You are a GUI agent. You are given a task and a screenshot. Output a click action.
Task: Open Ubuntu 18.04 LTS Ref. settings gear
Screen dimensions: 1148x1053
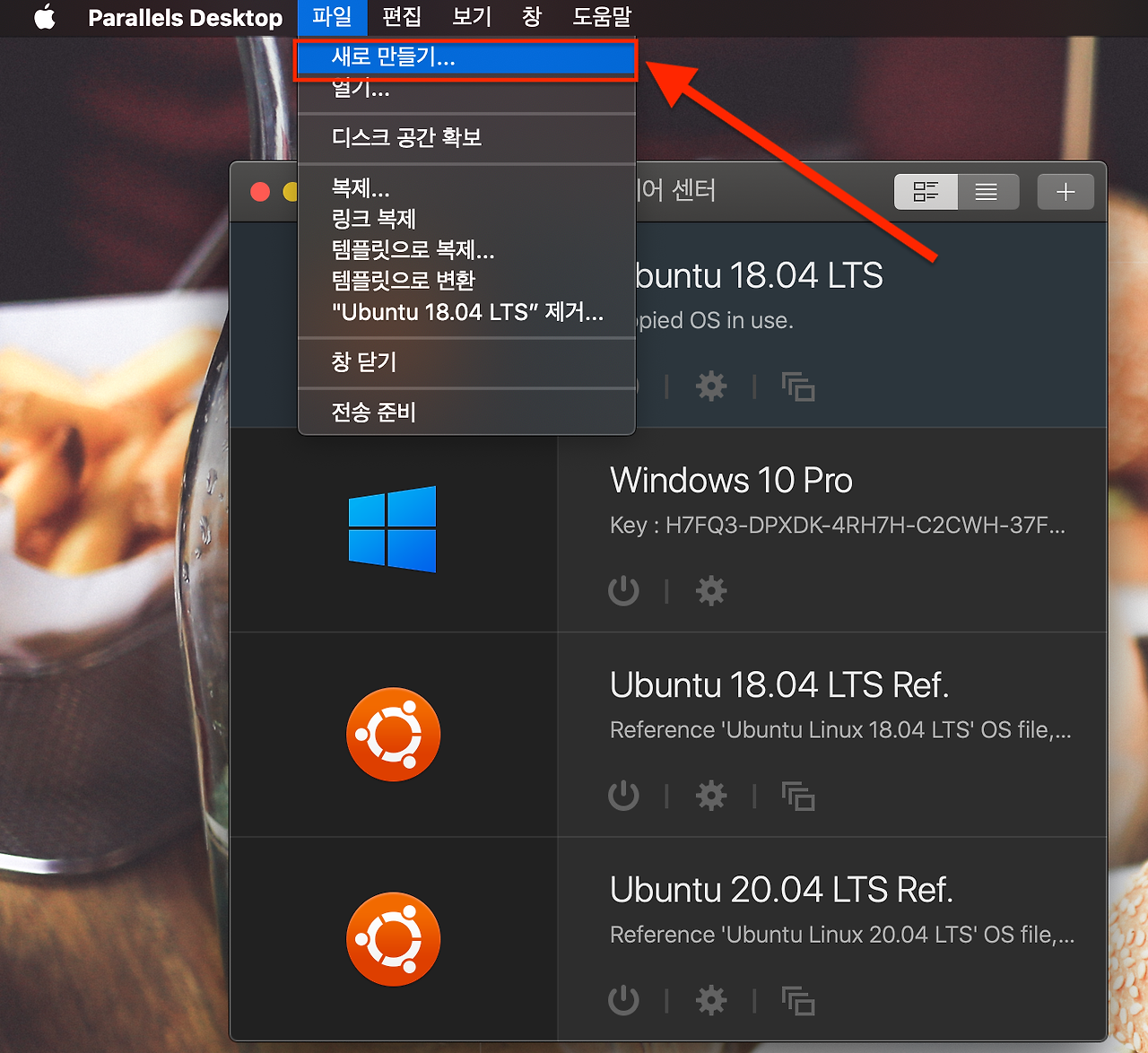[x=711, y=796]
